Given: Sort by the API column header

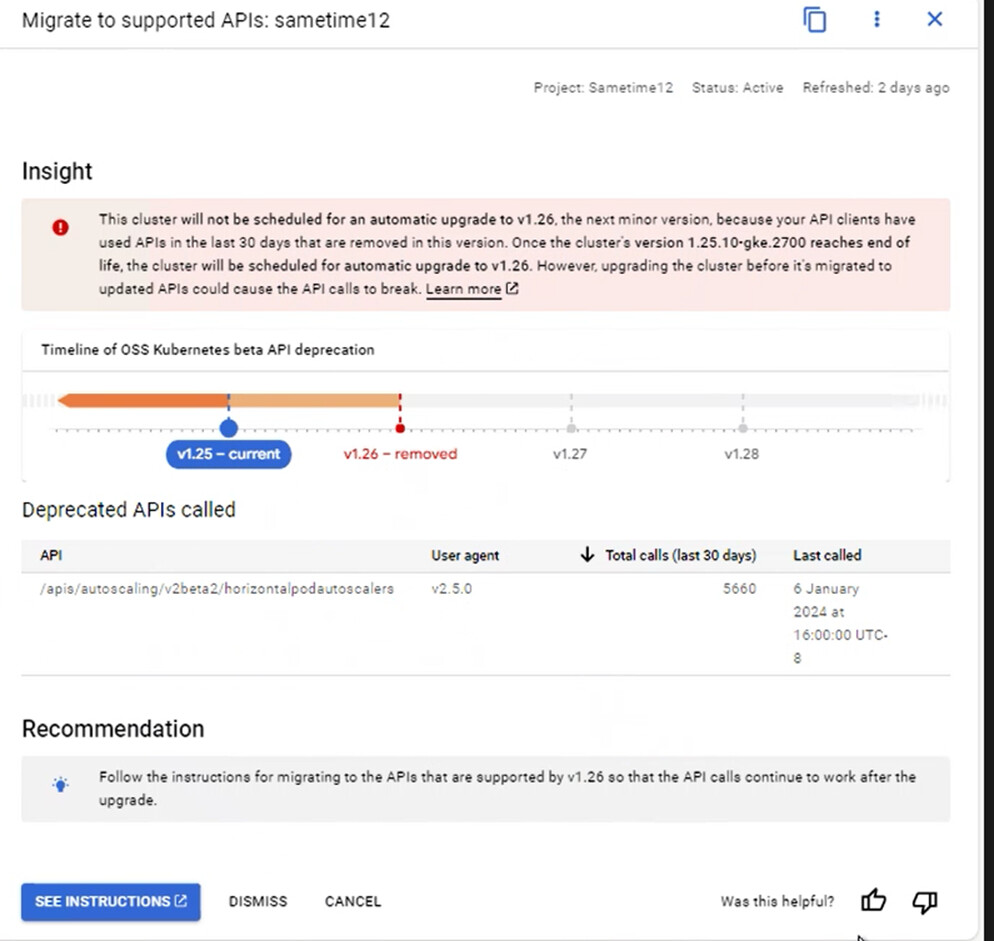Looking at the screenshot, I should [x=51, y=555].
